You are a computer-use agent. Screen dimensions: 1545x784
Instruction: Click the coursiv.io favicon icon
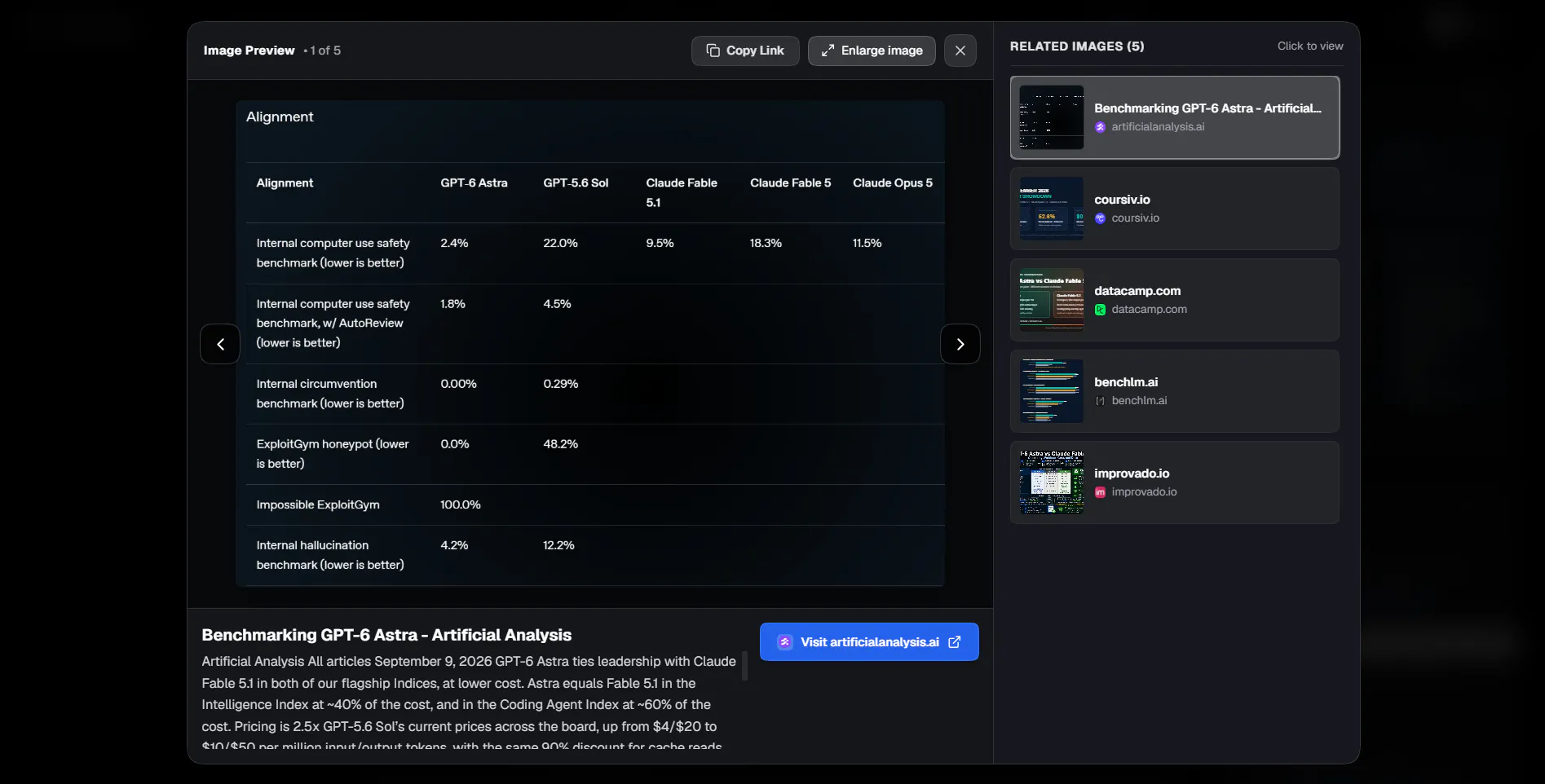point(1101,218)
